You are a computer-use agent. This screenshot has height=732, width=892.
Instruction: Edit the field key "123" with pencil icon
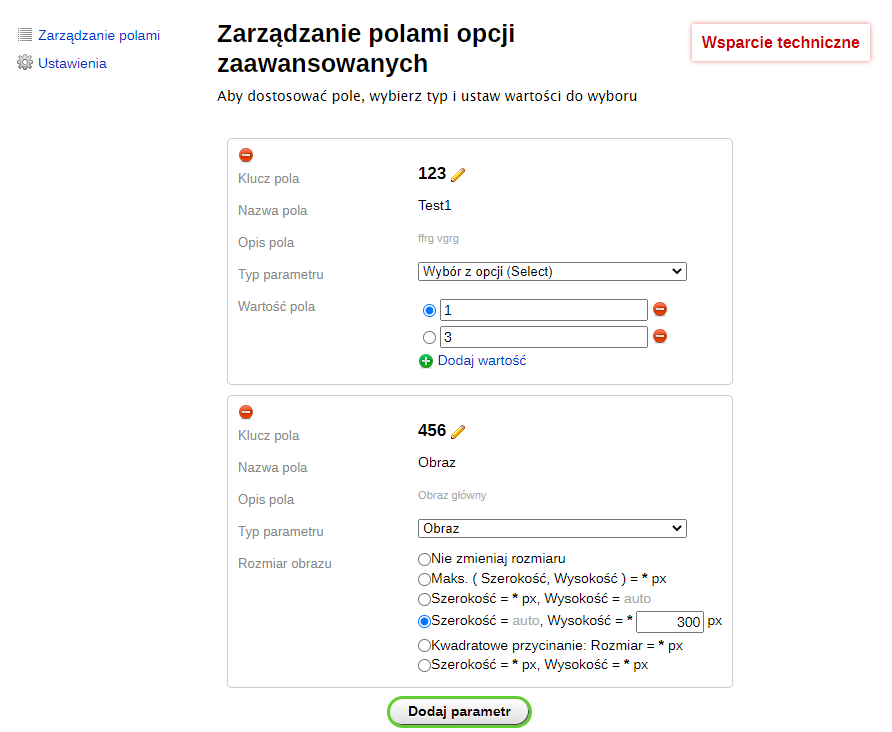point(456,173)
